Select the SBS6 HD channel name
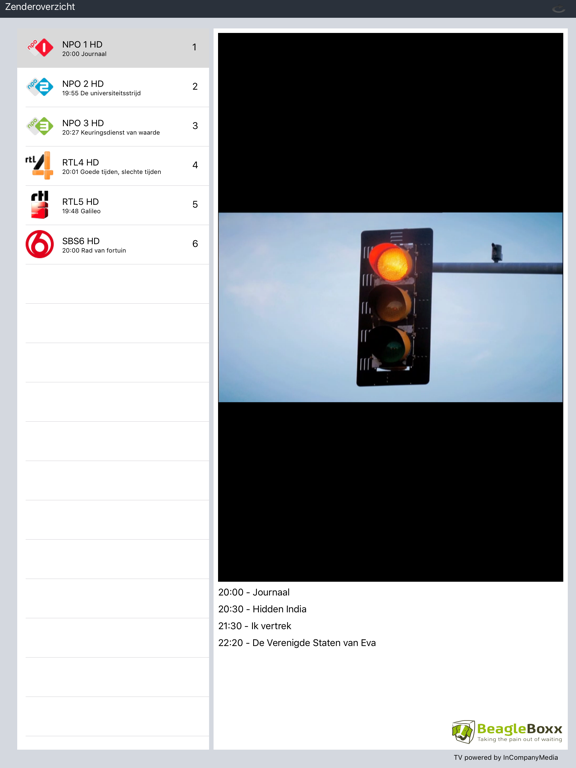This screenshot has height=768, width=576. (81, 240)
